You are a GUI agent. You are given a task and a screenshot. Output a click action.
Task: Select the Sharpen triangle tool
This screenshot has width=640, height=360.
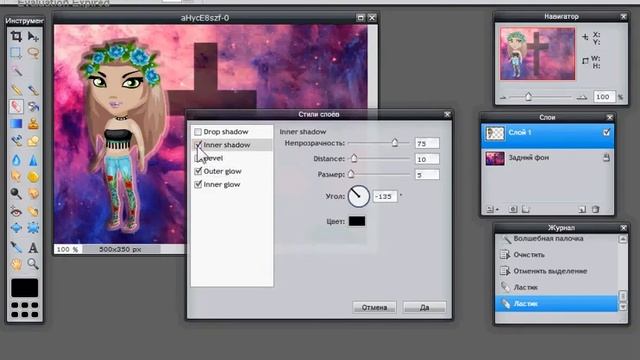pyautogui.click(x=33, y=159)
